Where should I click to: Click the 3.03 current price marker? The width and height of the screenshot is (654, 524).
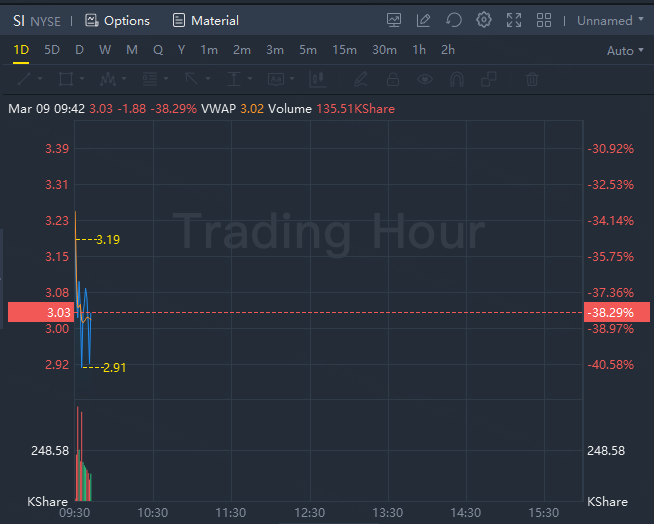tap(41, 312)
